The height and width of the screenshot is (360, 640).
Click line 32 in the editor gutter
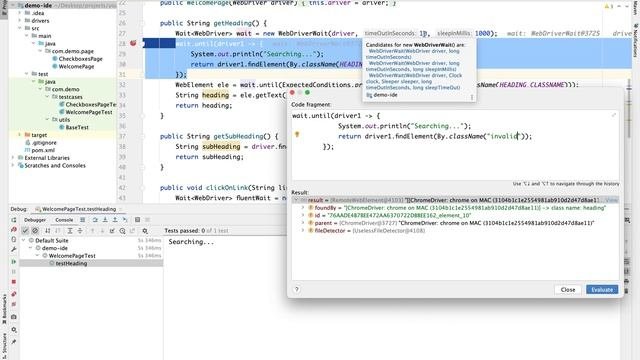122,84
